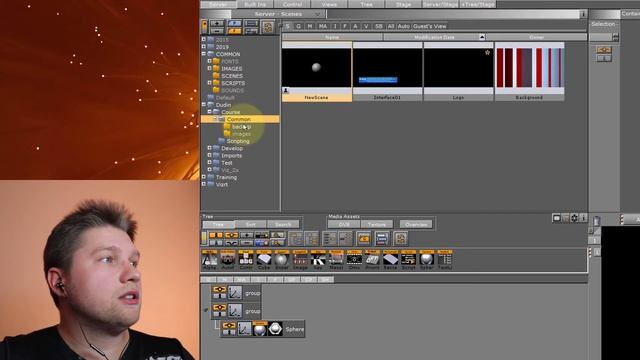Expand the FONTS folder
640x360 pixels.
point(209,61)
